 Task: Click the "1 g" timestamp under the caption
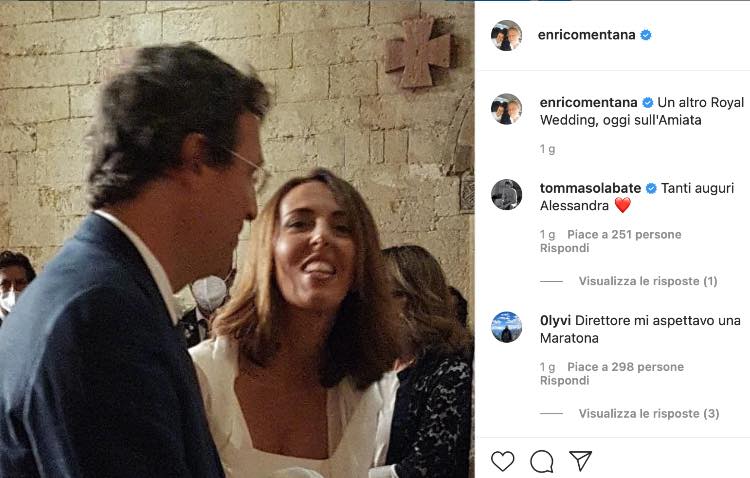click(547, 149)
